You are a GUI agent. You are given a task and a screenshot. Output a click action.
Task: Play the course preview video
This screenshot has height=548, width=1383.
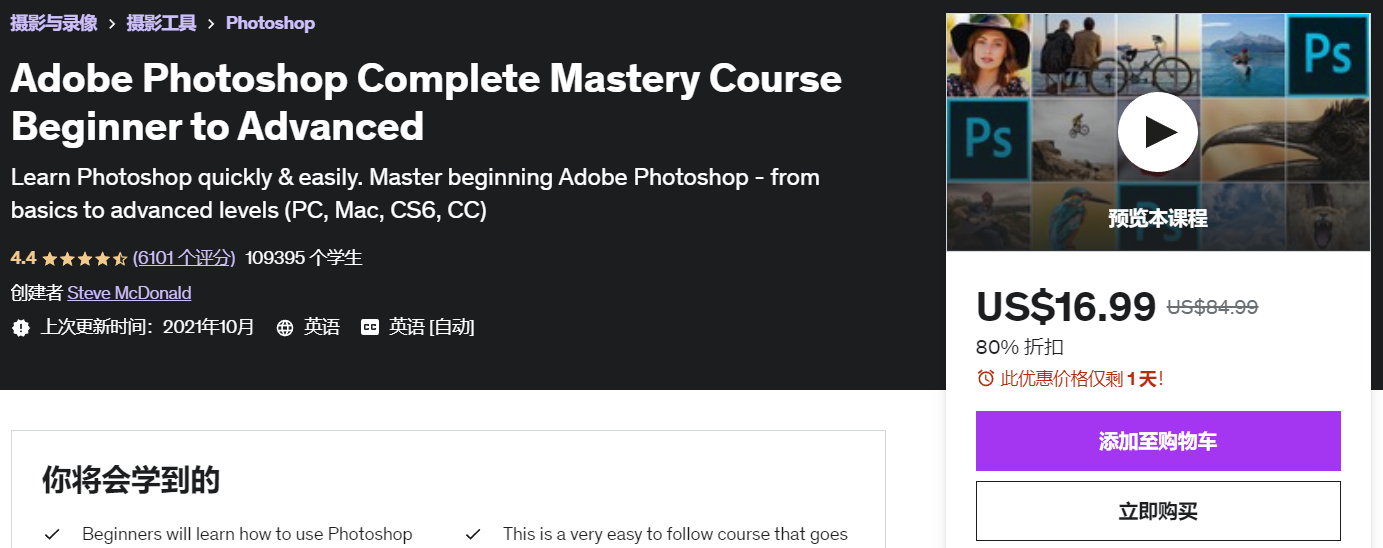tap(1157, 132)
